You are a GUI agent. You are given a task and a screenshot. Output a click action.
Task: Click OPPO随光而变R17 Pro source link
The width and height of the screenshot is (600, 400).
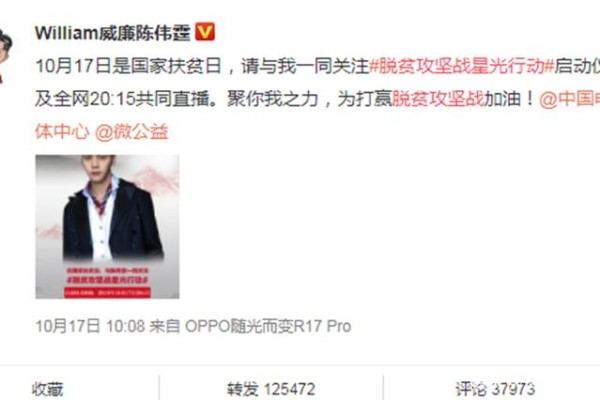[x=268, y=327]
